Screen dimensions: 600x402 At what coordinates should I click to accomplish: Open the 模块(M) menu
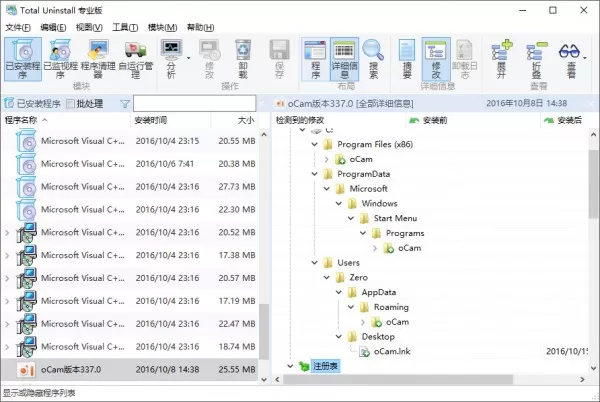tap(162, 27)
